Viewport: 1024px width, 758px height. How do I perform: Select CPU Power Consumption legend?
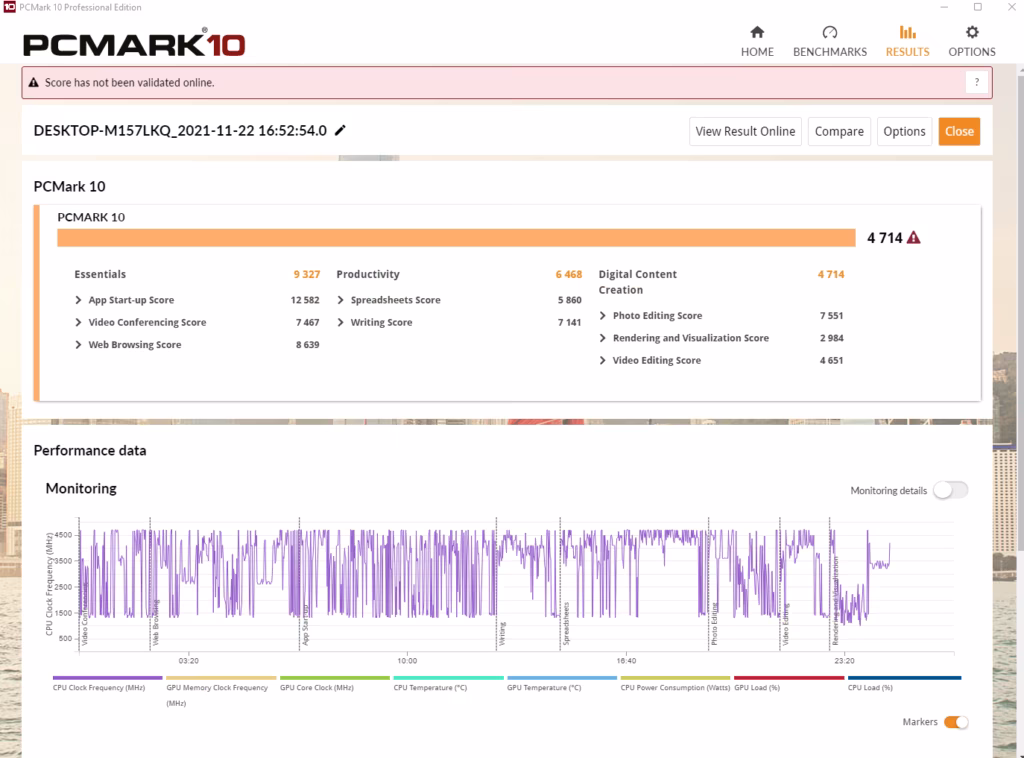click(x=675, y=683)
